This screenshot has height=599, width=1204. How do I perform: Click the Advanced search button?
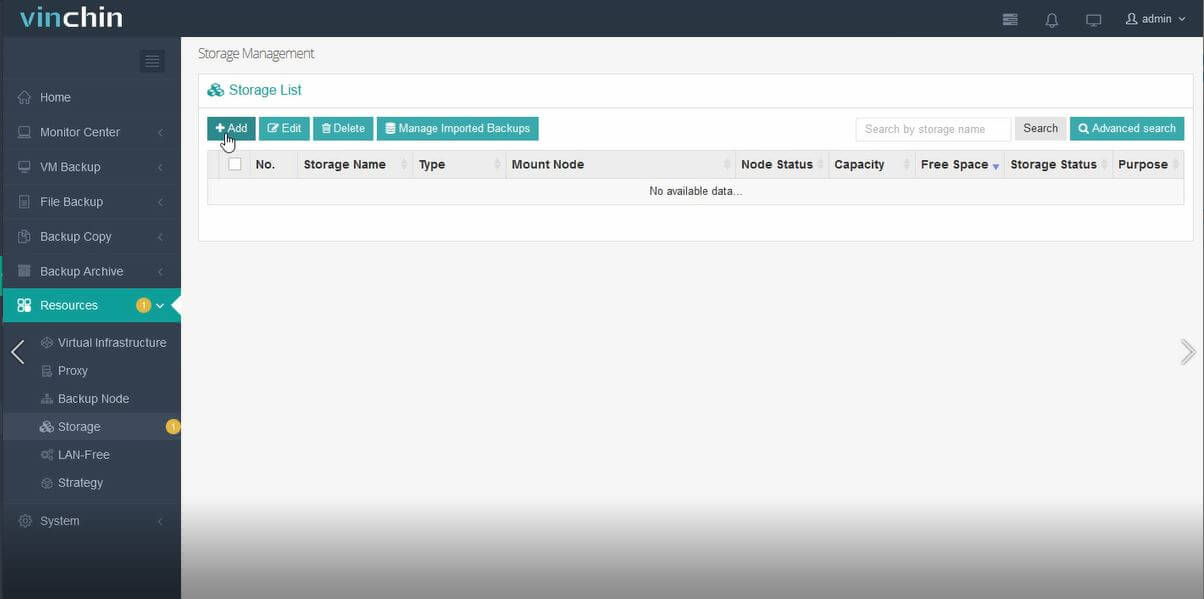[x=1126, y=128]
